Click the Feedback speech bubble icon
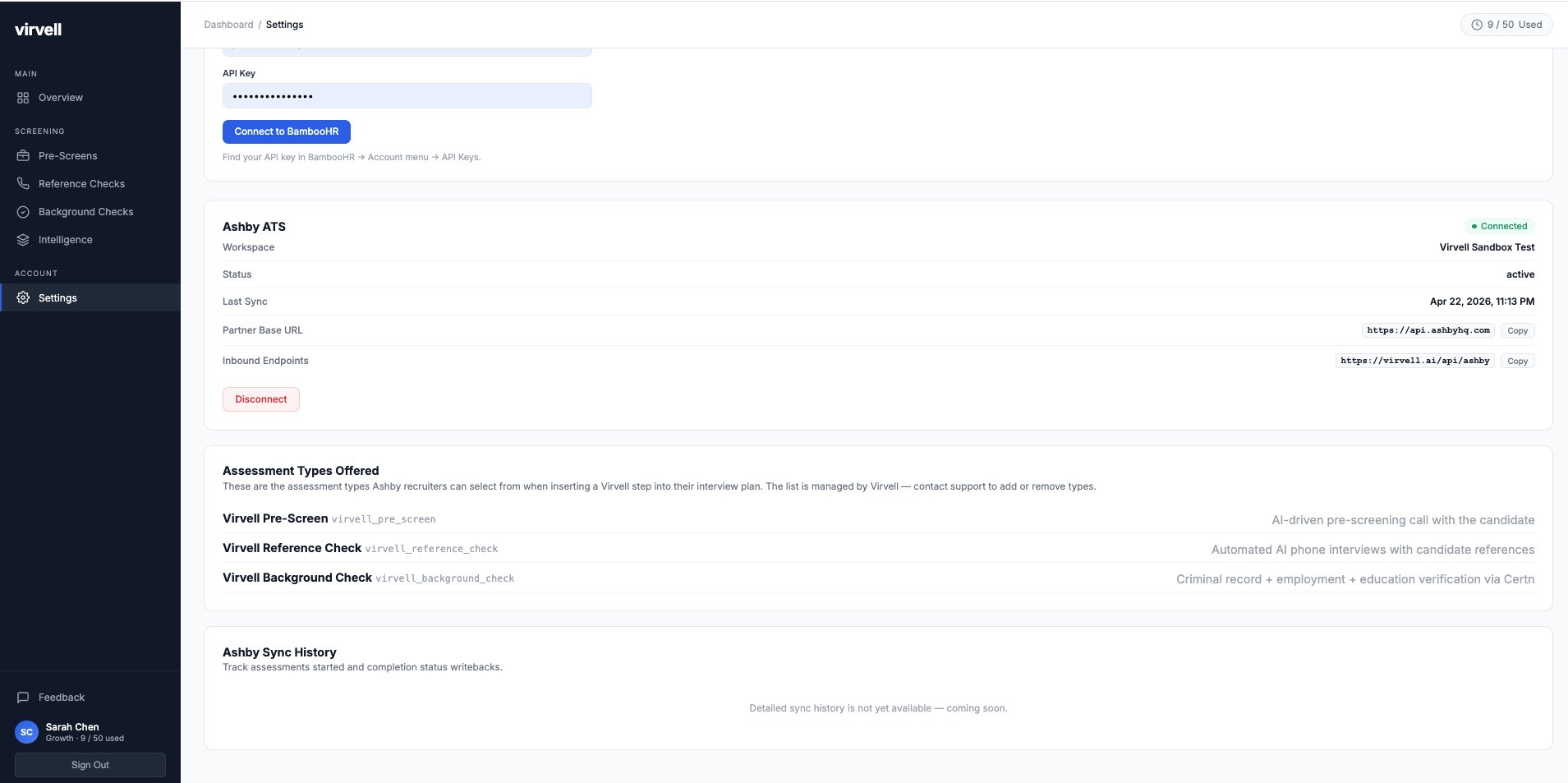 coord(23,698)
